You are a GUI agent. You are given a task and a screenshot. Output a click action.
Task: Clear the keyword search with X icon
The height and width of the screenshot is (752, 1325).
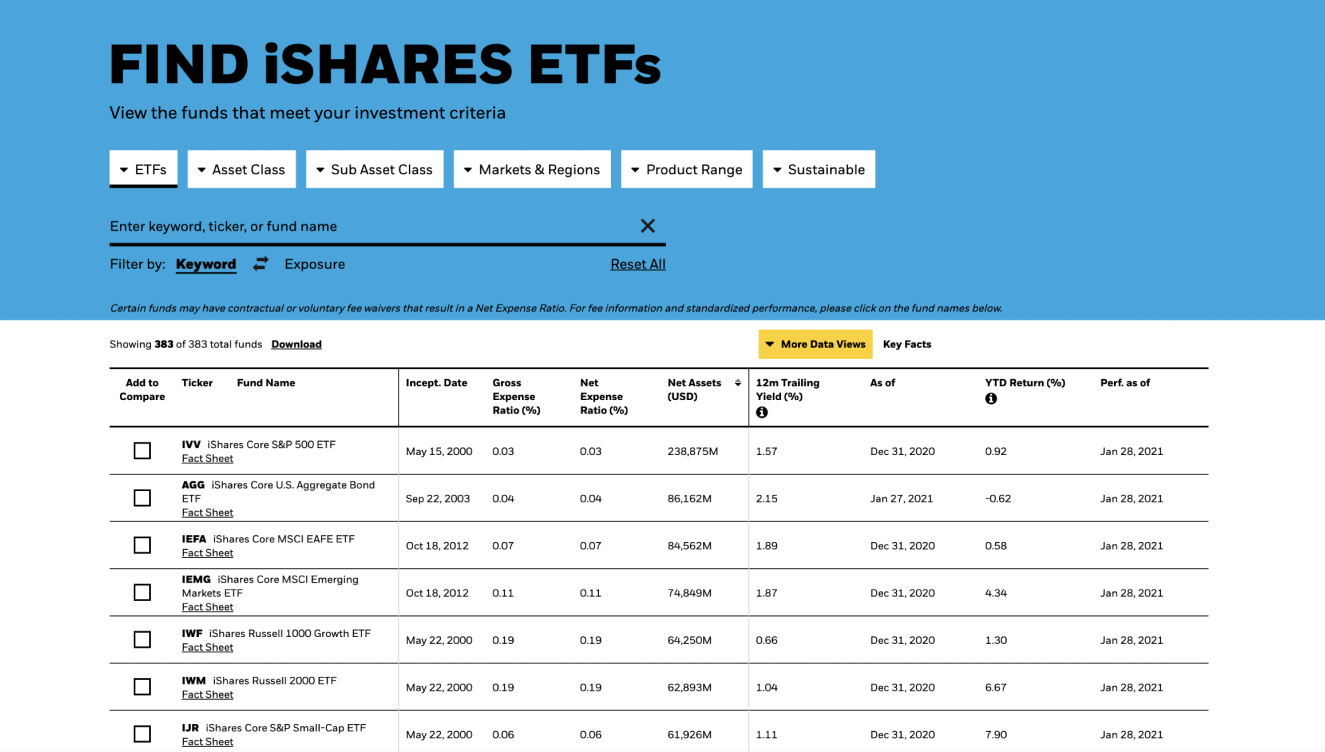click(648, 226)
